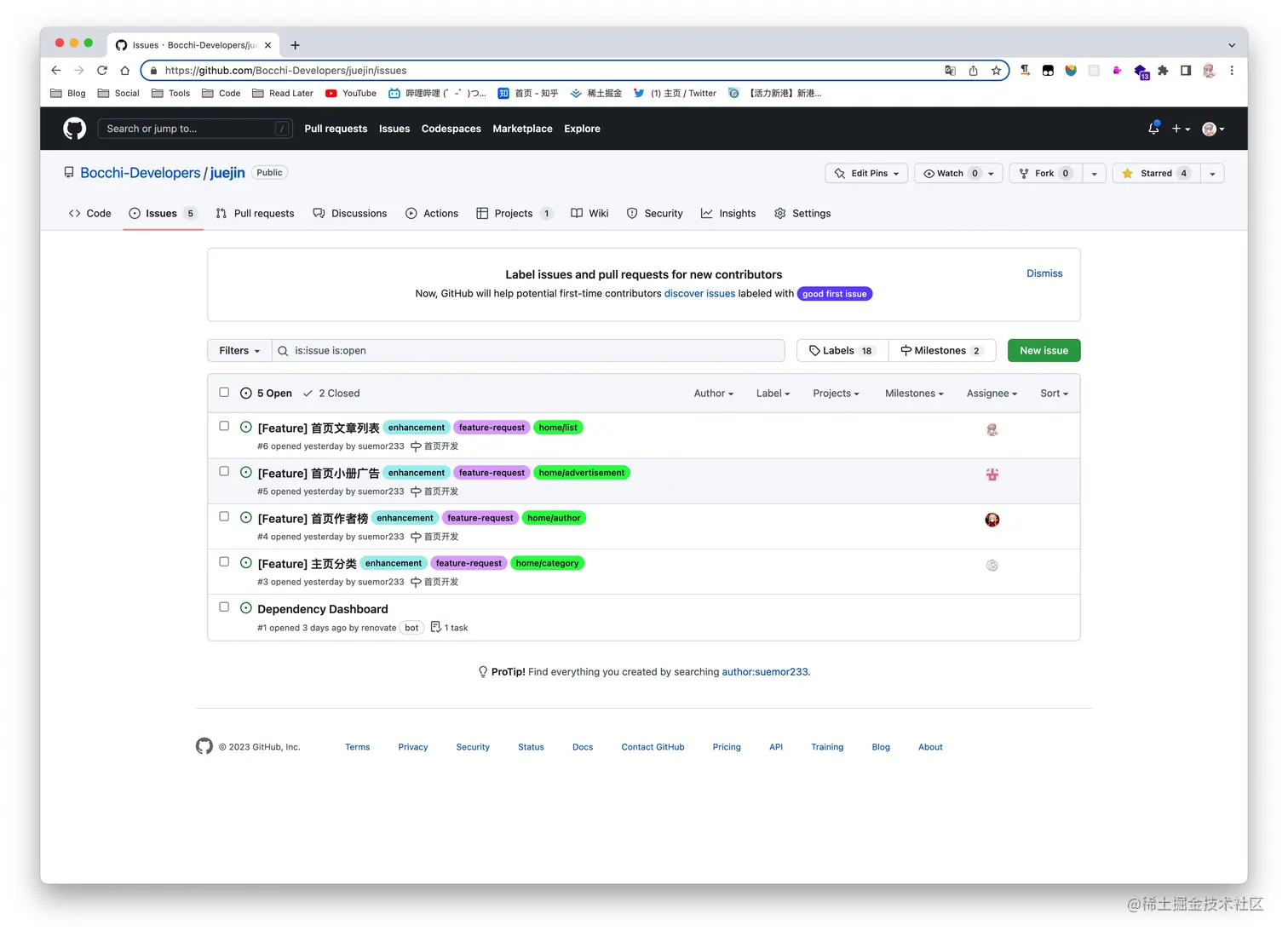This screenshot has height=937, width=1288.
Task: Expand the Author filter
Action: [713, 394]
